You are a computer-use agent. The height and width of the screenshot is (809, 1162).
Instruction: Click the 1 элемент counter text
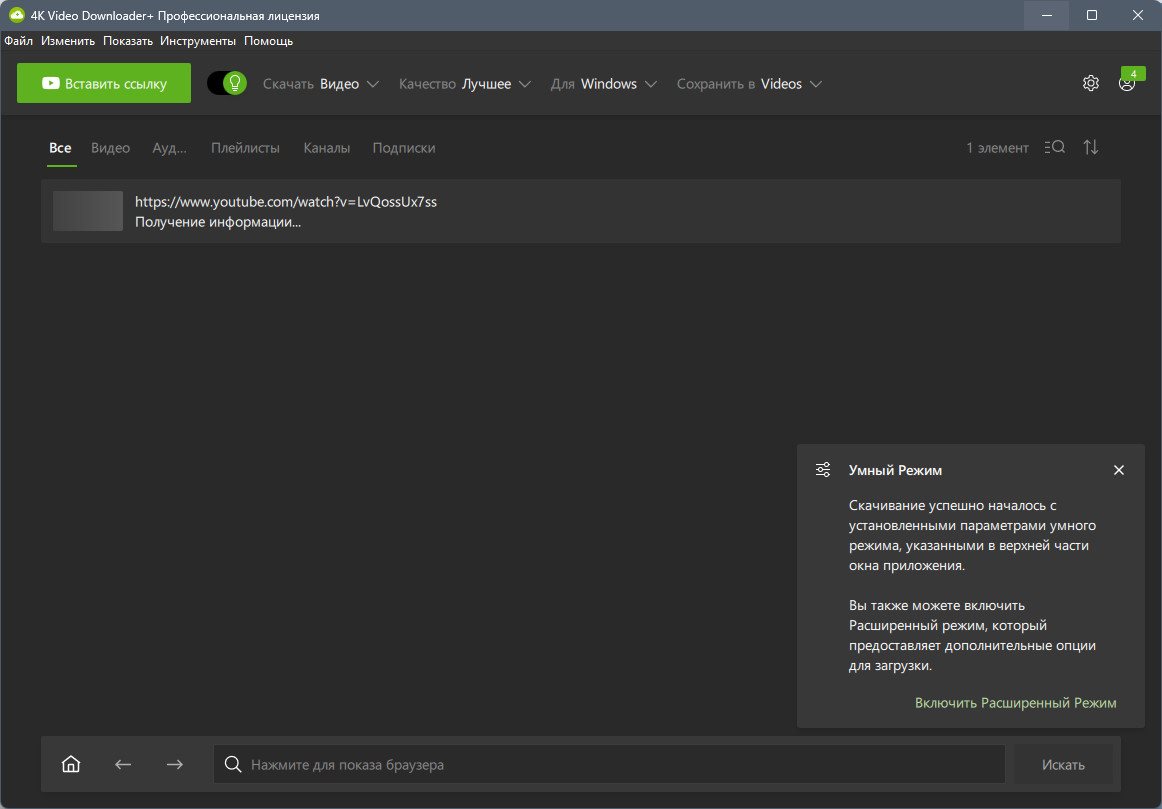coord(997,147)
